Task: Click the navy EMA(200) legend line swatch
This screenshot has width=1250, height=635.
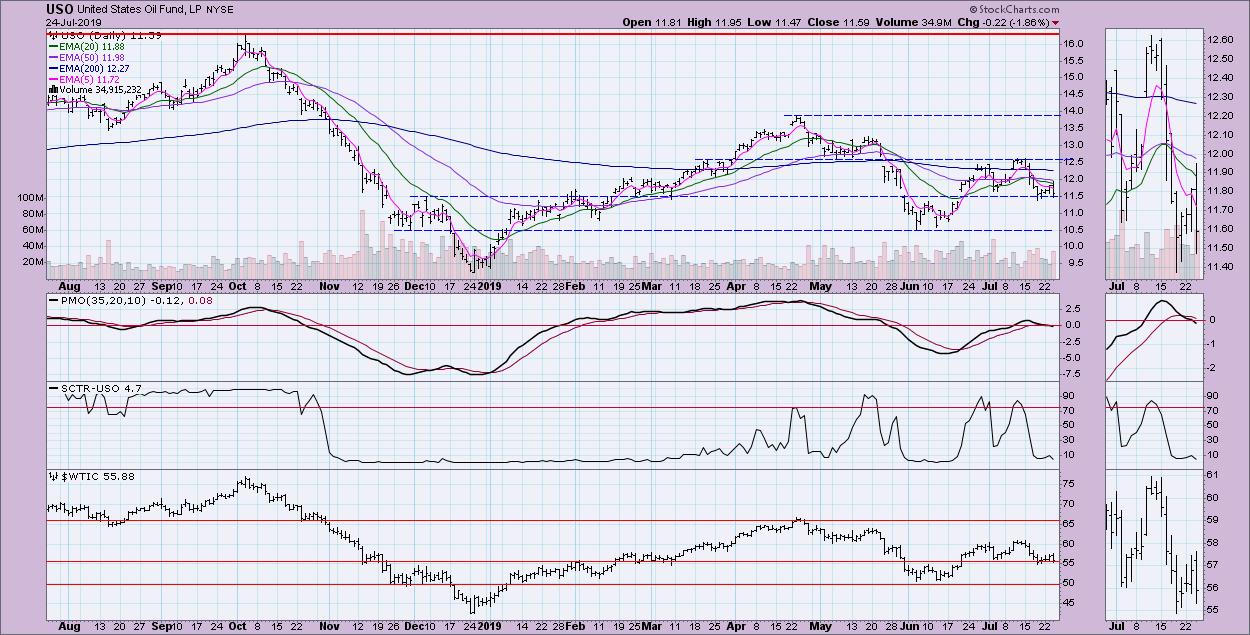Action: click(52, 67)
